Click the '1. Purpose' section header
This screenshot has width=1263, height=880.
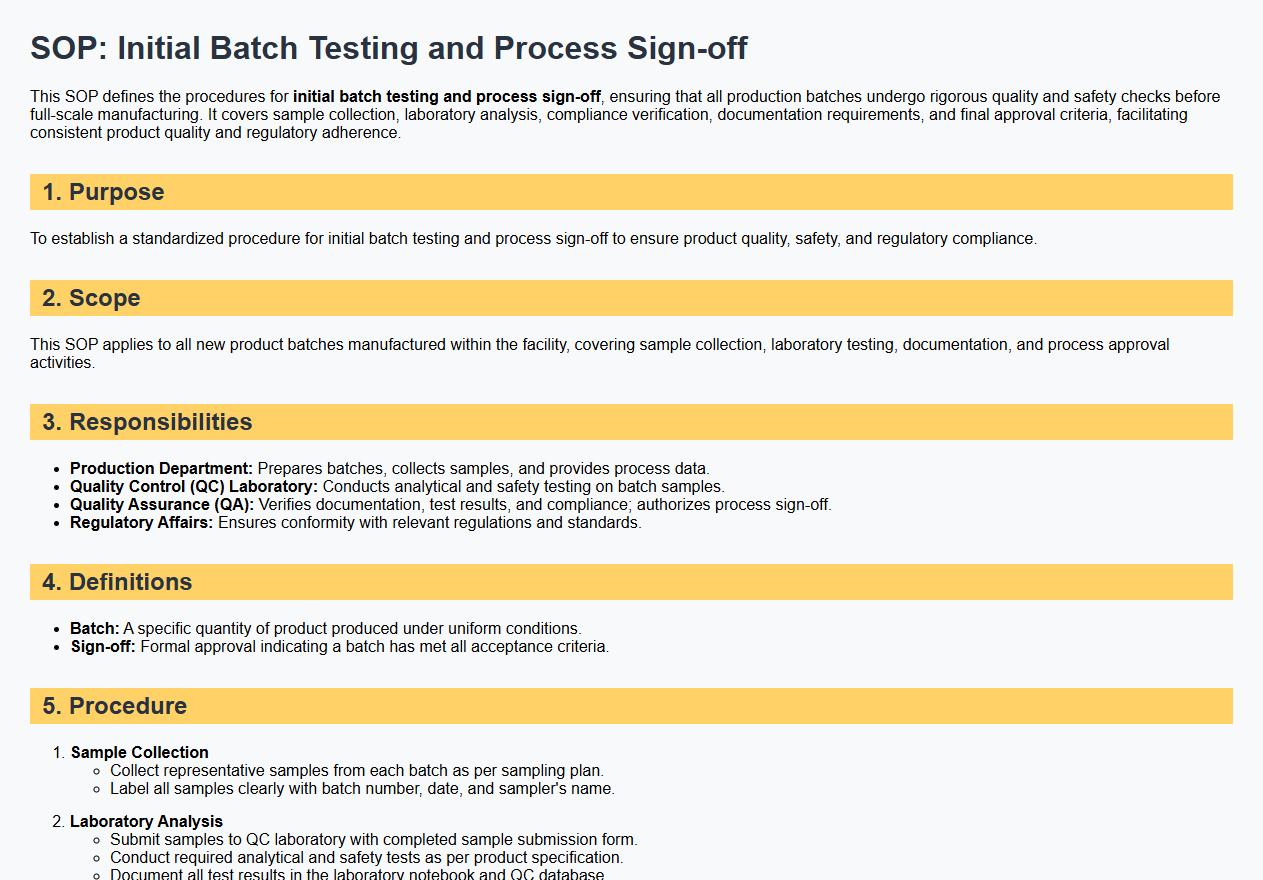pyautogui.click(x=103, y=192)
